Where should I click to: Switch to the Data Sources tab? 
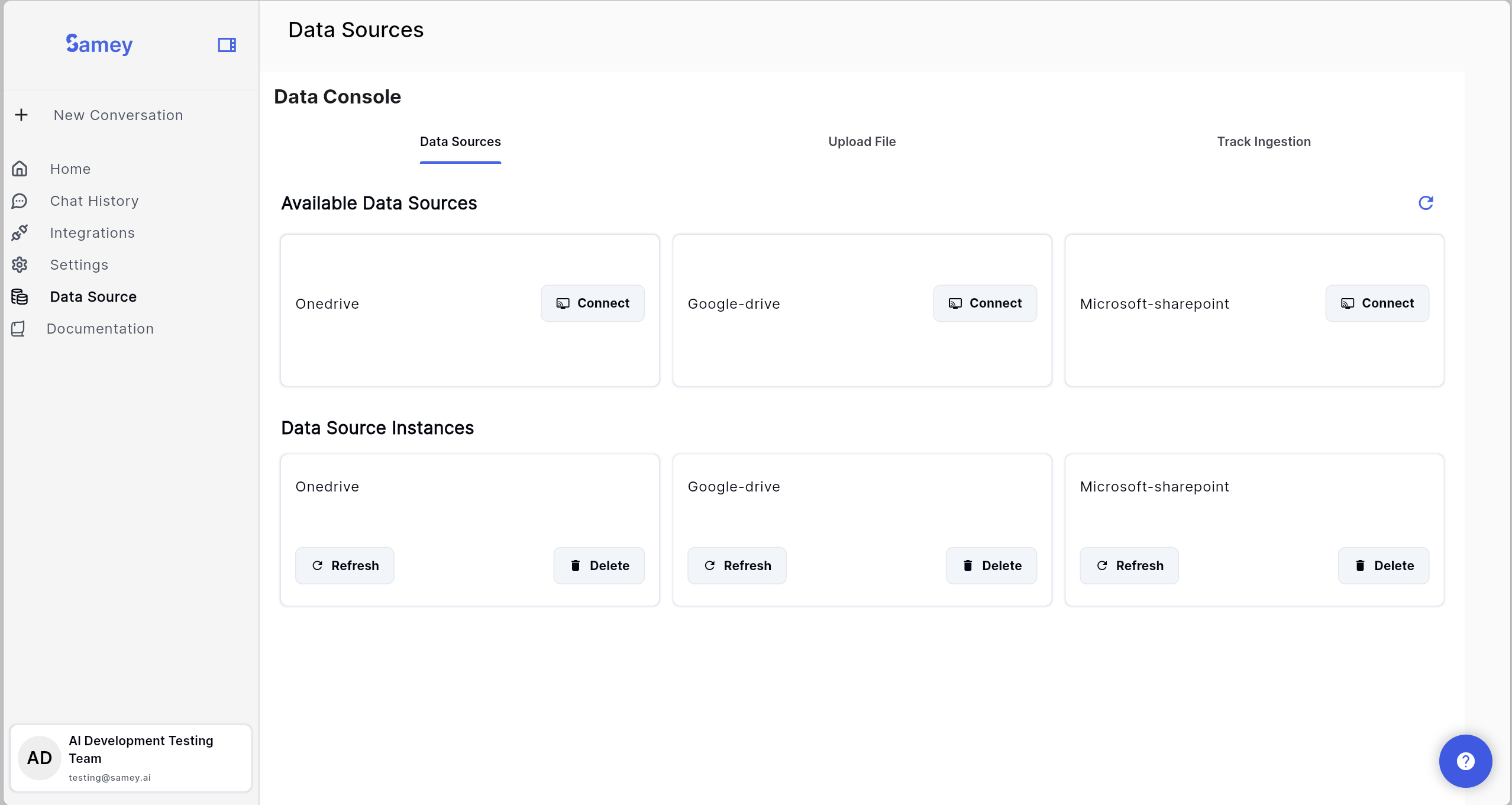(x=460, y=142)
